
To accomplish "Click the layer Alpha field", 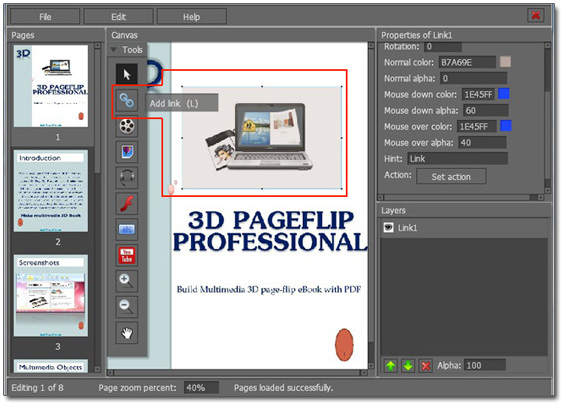I will pos(485,365).
